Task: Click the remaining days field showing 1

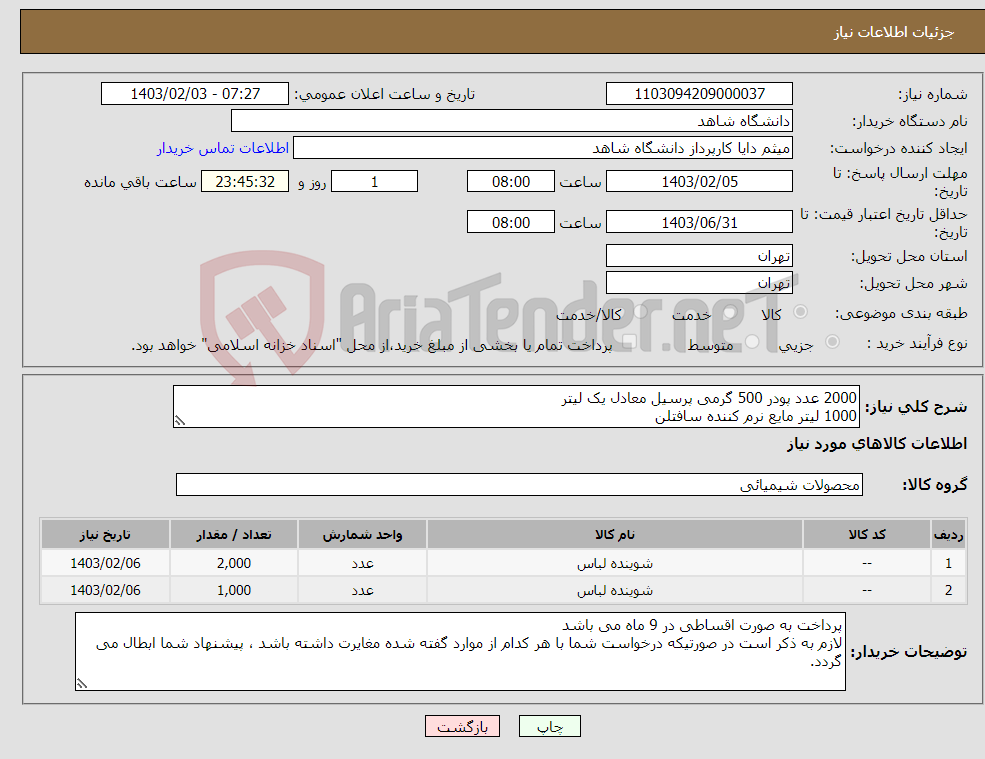Action: [x=374, y=182]
